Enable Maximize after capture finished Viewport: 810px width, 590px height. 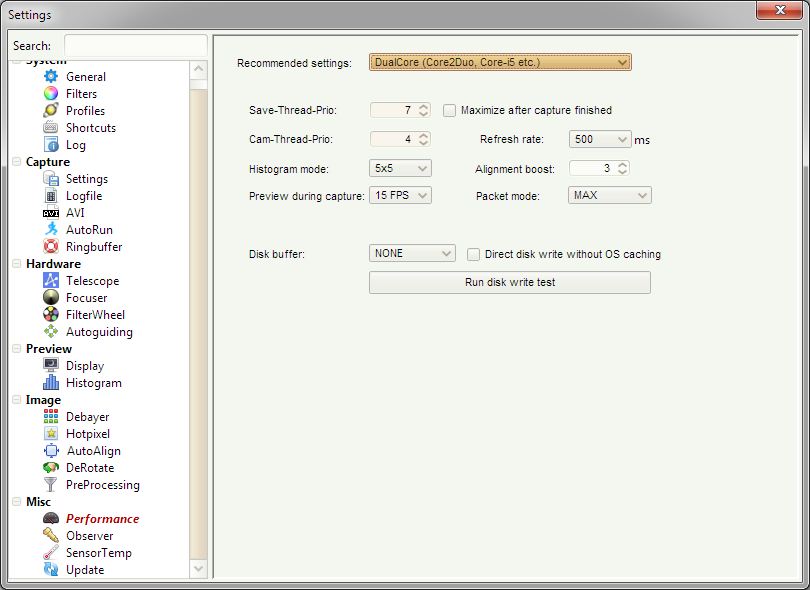pos(449,111)
